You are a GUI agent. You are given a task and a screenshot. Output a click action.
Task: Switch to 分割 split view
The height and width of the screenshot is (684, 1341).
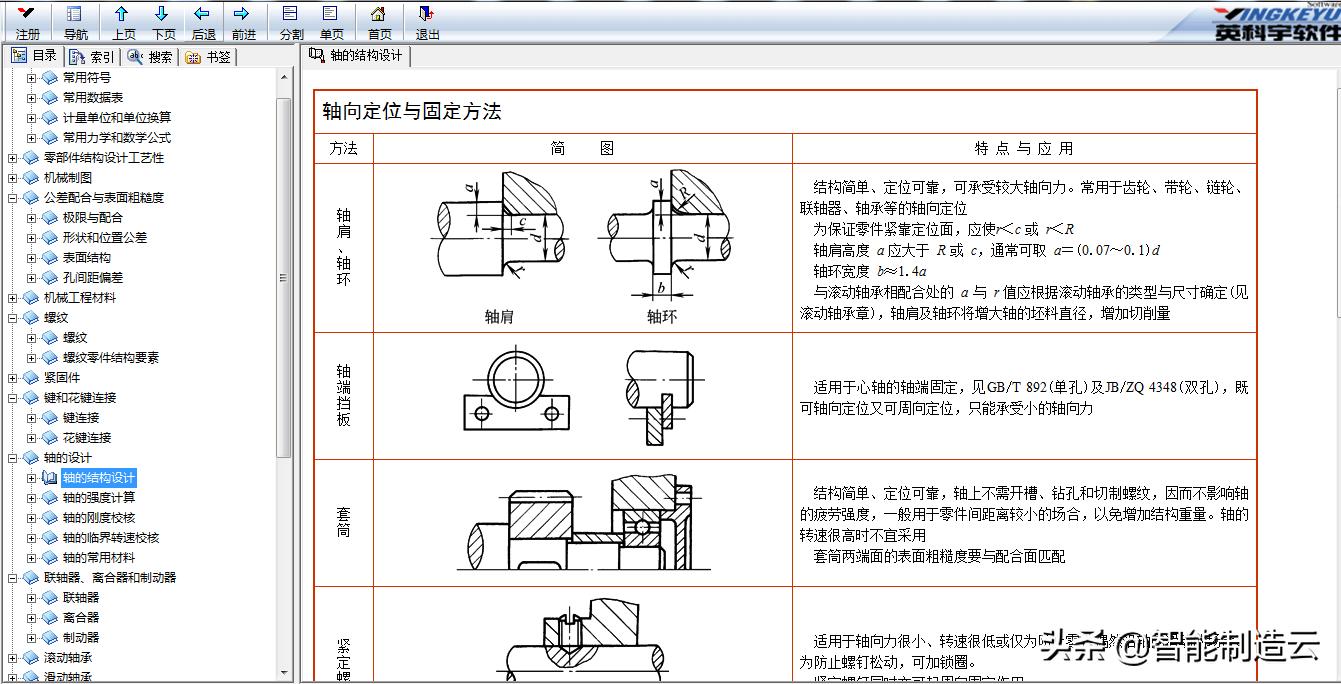pos(291,22)
